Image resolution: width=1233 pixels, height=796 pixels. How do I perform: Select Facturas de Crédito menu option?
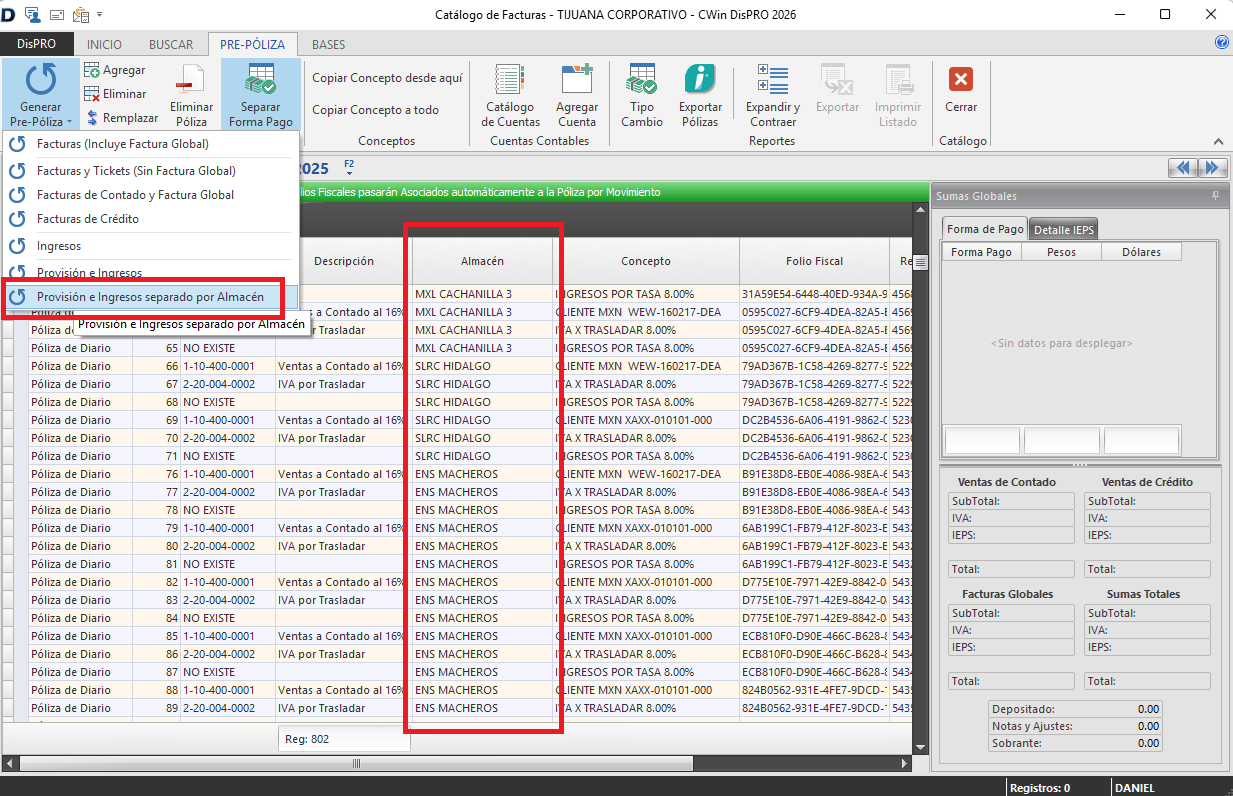88,219
